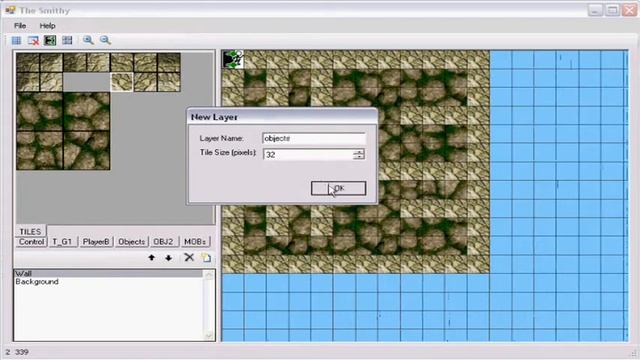Viewport: 640px width, 360px height.
Task: Zoom in with the plus magnifier icon
Action: pos(88,40)
